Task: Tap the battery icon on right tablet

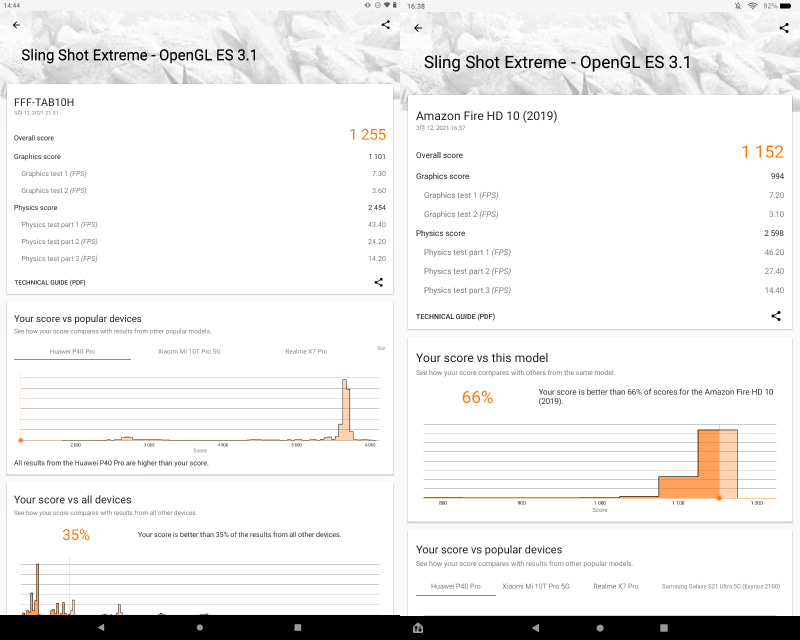Action: point(786,6)
